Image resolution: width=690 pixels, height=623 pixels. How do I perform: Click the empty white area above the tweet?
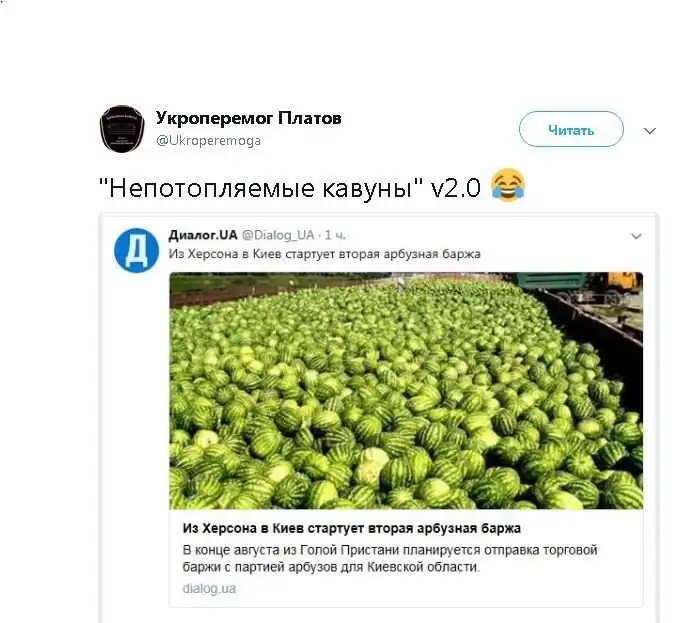[x=345, y=48]
